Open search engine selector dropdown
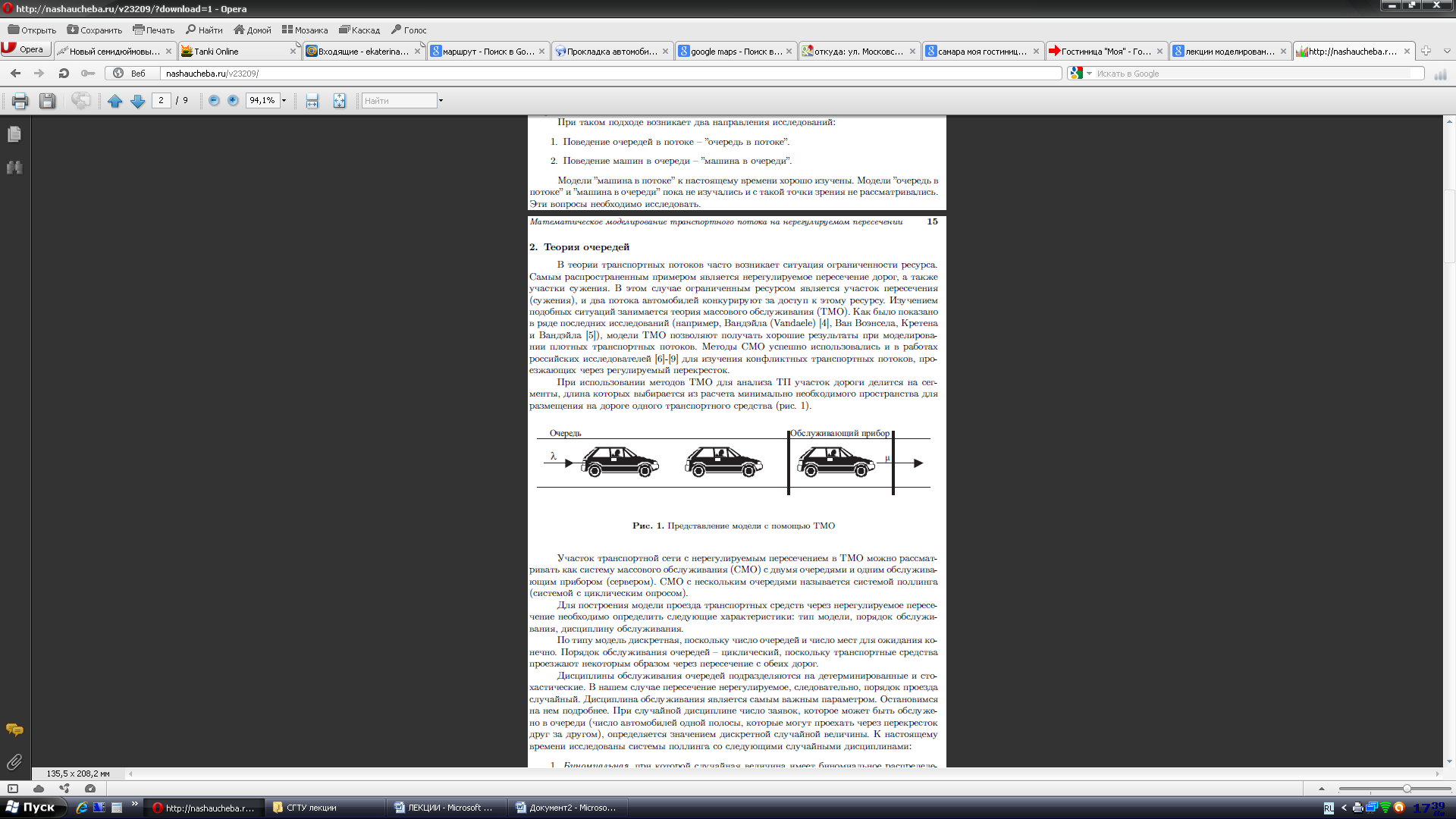The image size is (1456, 819). (1089, 74)
